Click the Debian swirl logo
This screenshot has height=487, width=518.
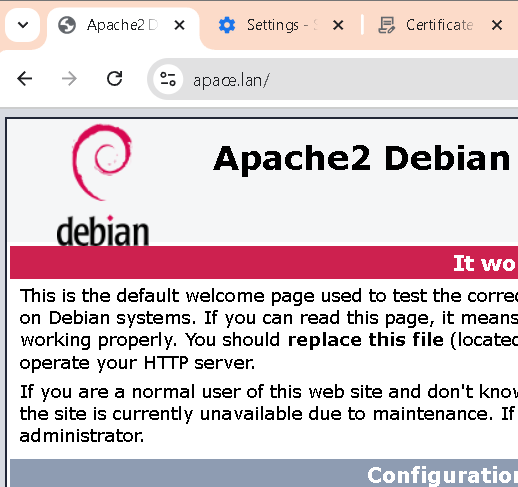(102, 162)
